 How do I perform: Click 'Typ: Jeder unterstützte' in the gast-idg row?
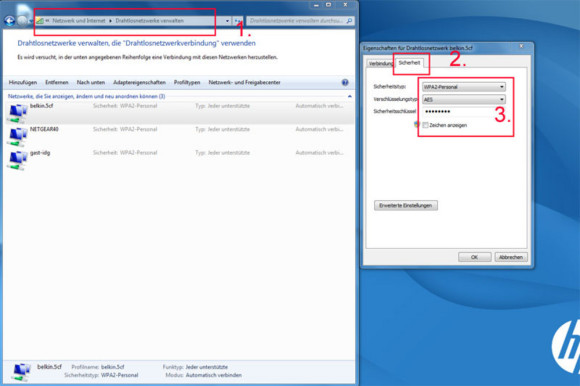coord(223,153)
